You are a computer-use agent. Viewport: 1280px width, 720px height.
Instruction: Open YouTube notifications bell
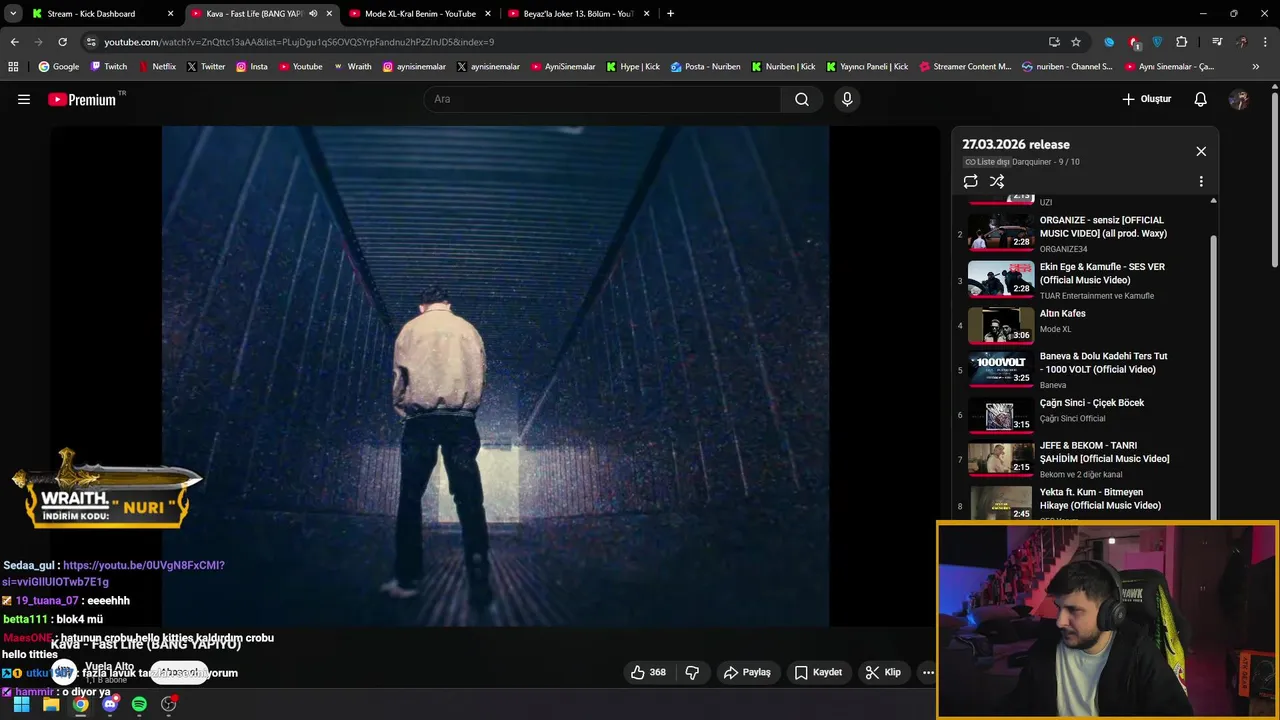[1200, 99]
